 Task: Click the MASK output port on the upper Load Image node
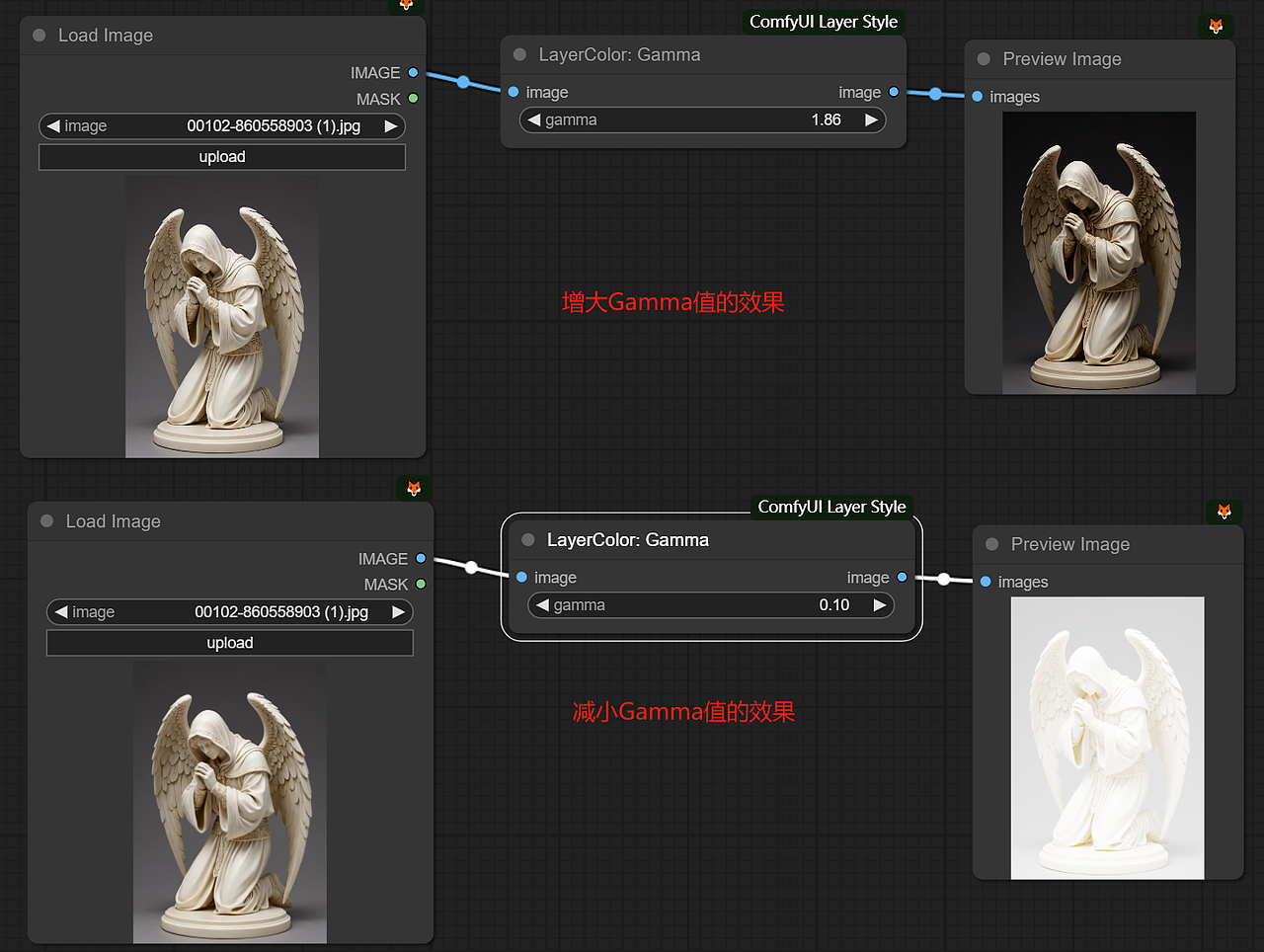tap(413, 99)
